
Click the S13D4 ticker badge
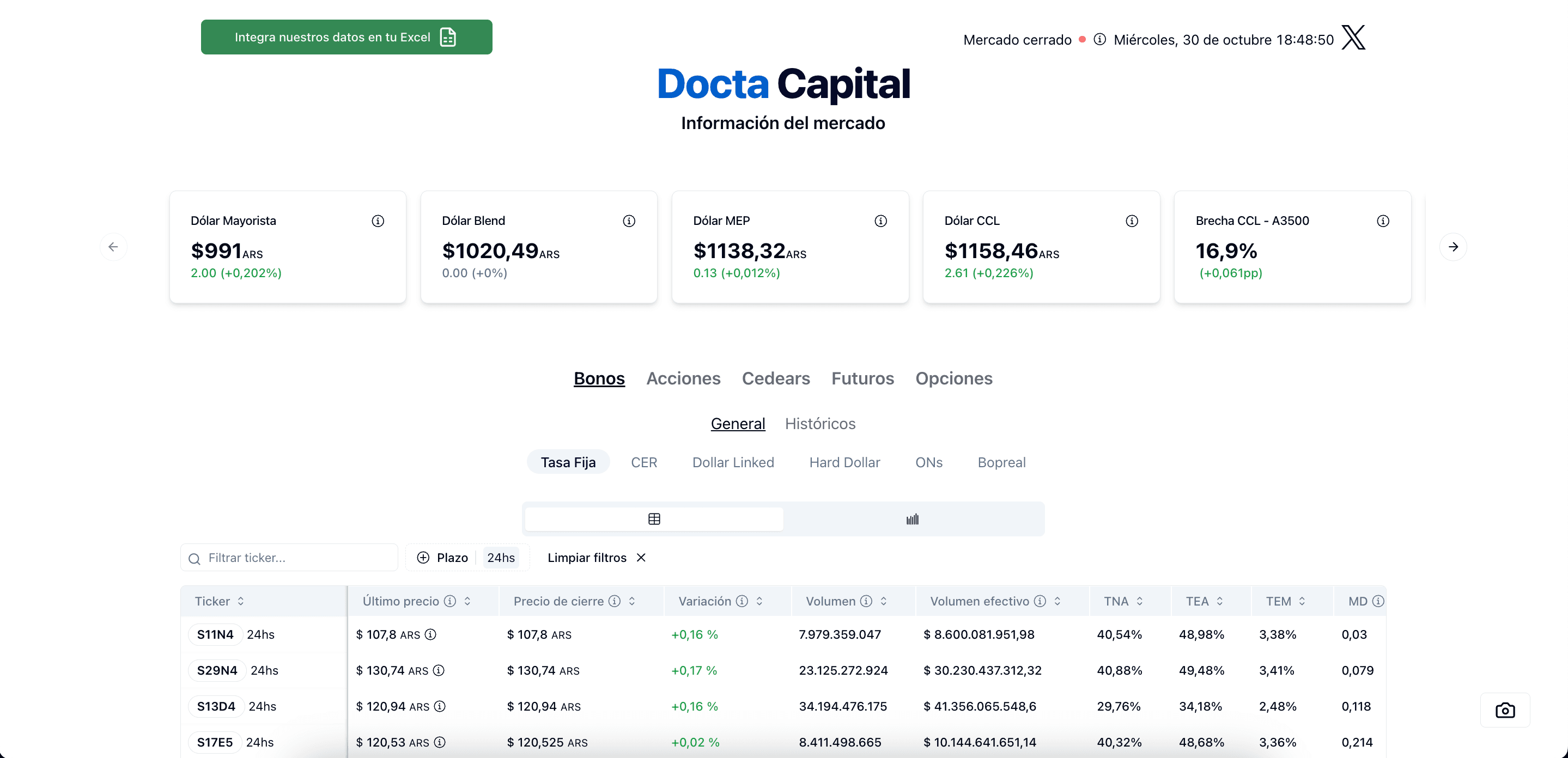click(x=216, y=706)
